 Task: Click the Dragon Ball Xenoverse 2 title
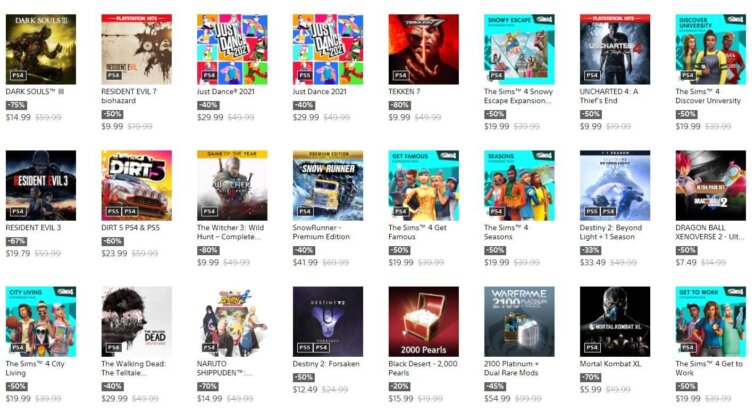pyautogui.click(x=710, y=232)
